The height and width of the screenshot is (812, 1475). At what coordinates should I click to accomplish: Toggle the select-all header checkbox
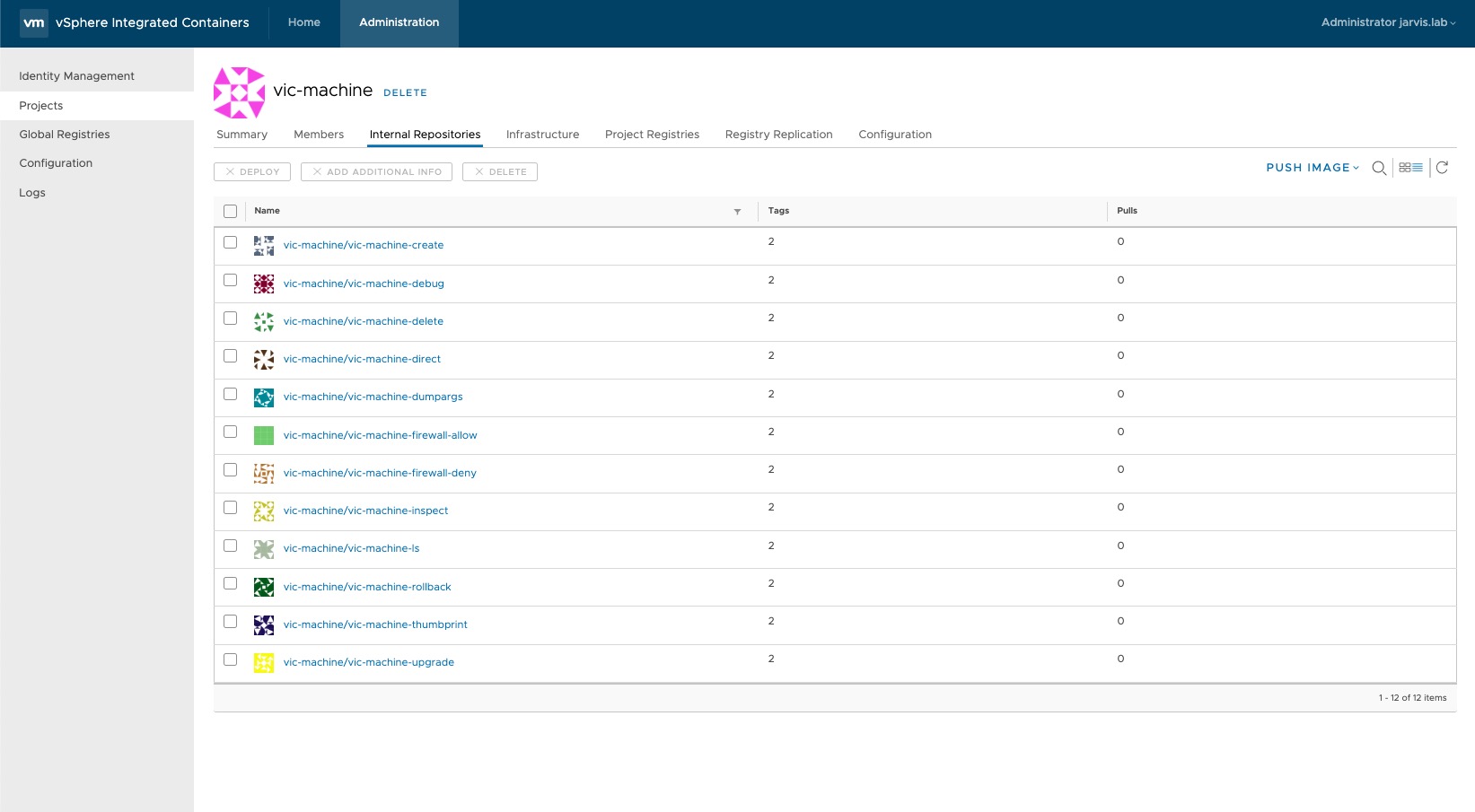point(230,212)
